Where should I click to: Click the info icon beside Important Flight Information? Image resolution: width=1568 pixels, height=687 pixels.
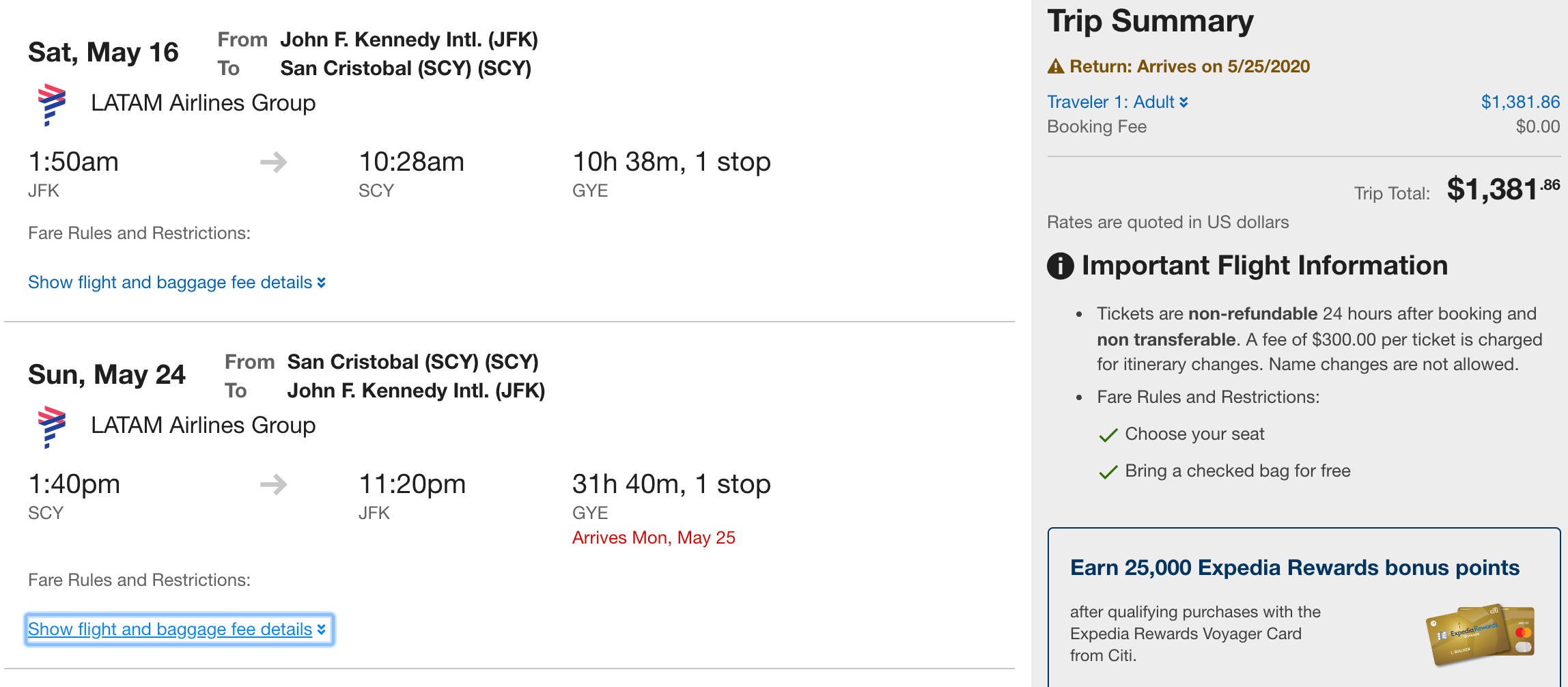coord(1060,266)
